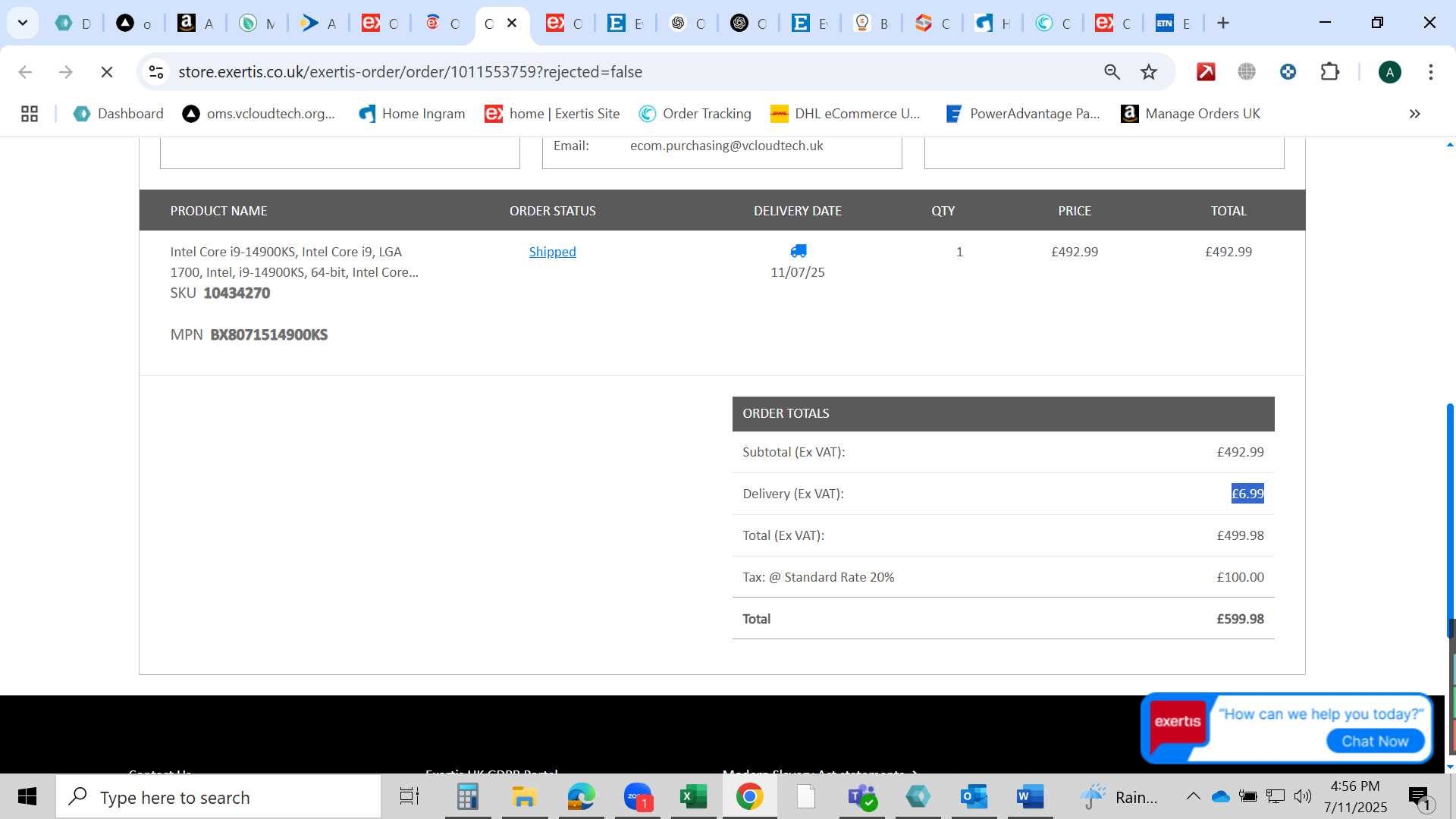Open the profile avatar A

(x=1389, y=72)
